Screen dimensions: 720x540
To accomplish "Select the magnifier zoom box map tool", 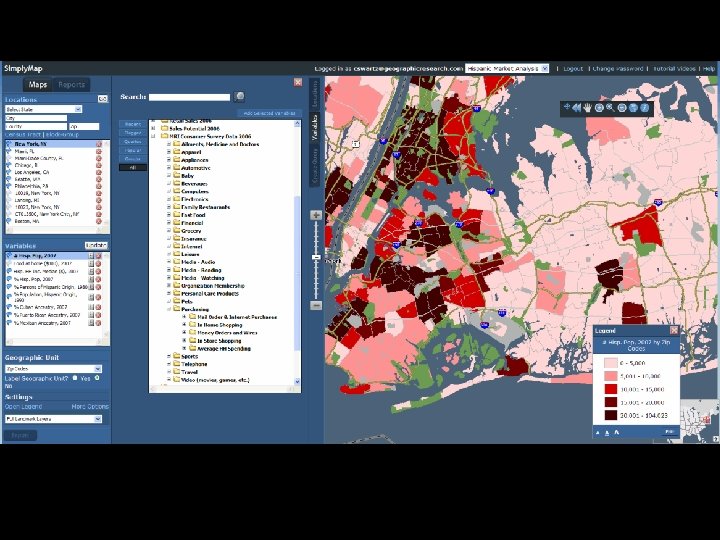I will pos(610,108).
